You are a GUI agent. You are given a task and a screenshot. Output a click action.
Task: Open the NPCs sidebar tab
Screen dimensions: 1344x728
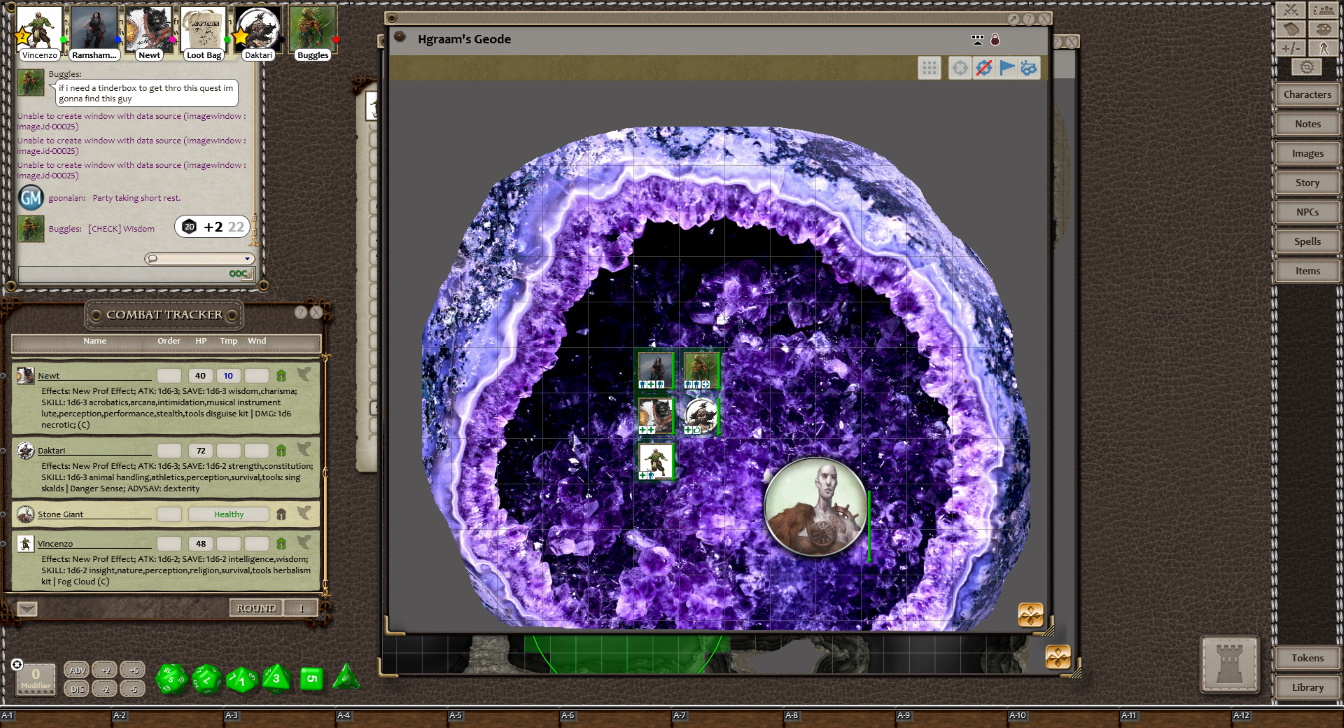(1307, 212)
